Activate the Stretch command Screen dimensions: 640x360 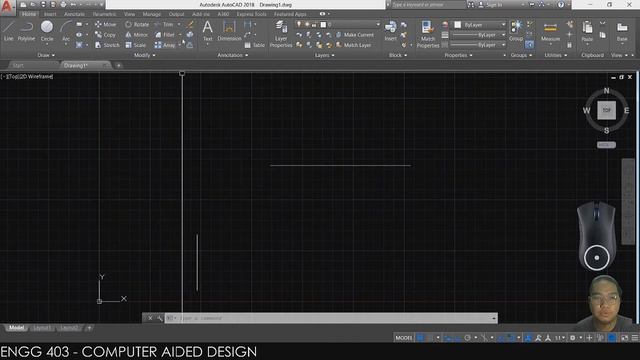(107, 45)
